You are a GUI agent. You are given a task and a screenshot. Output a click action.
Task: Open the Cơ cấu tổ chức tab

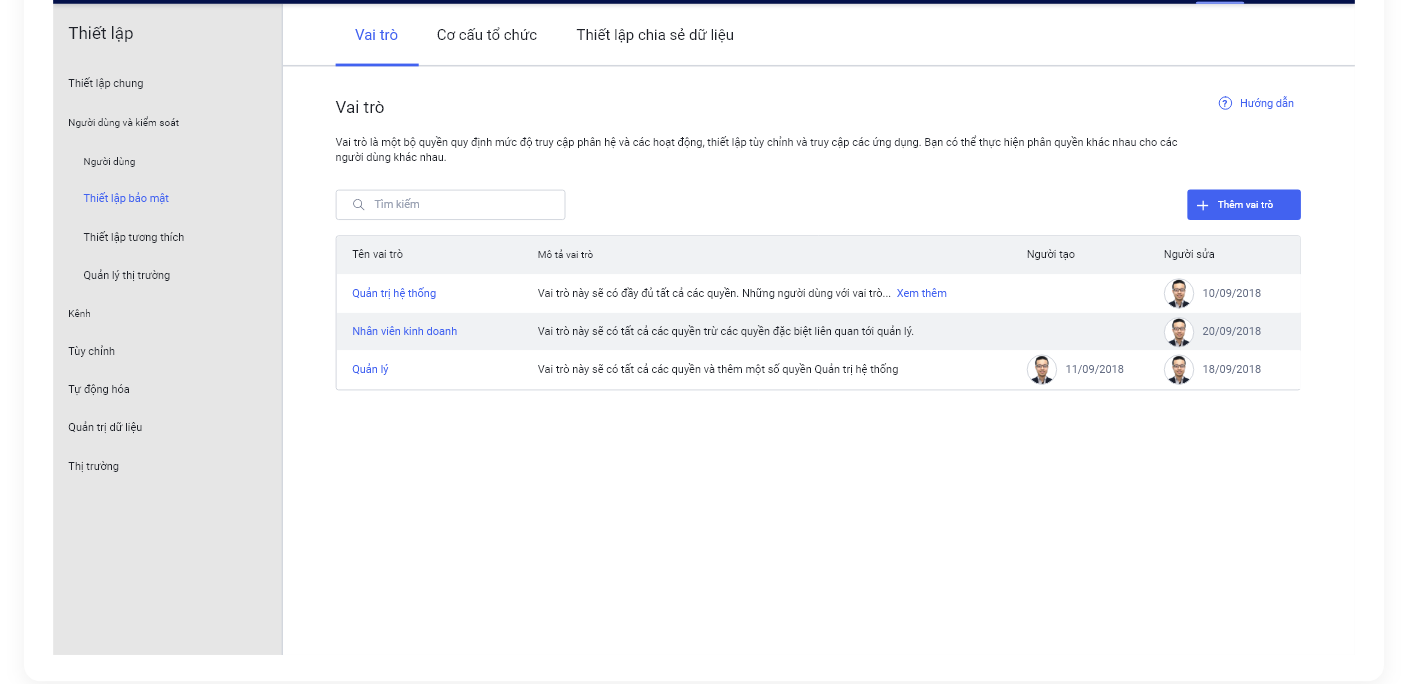click(x=487, y=35)
